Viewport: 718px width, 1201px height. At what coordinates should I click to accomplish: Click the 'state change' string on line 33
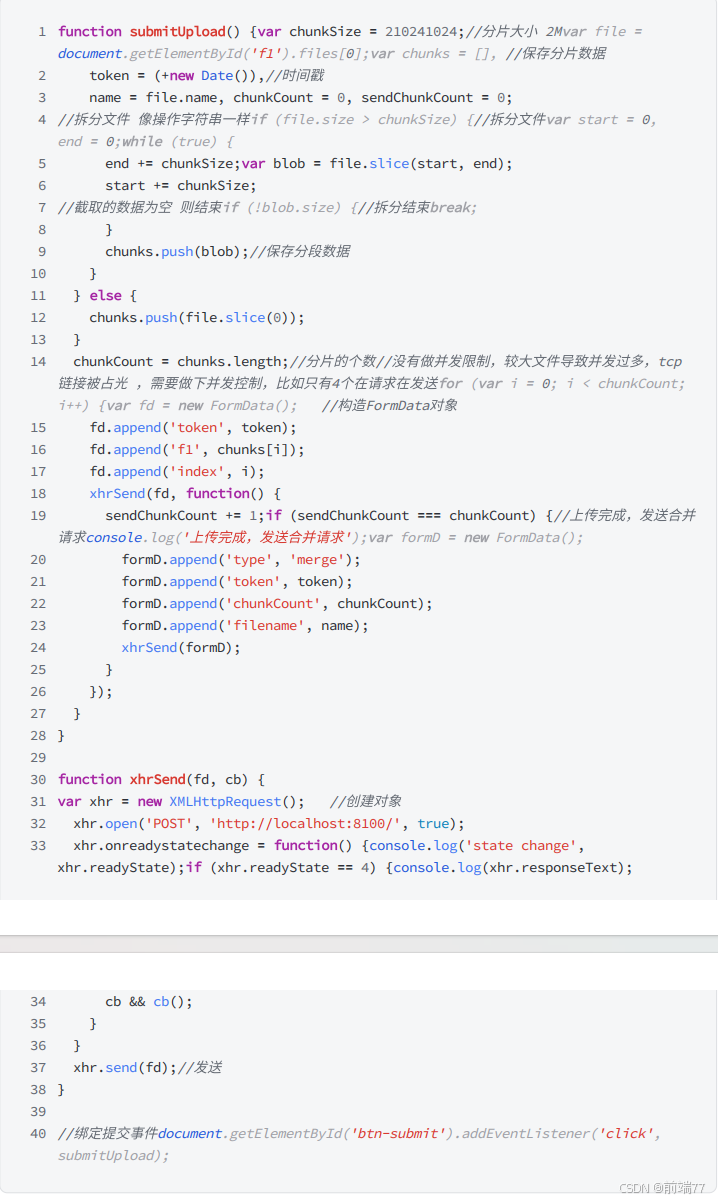521,845
